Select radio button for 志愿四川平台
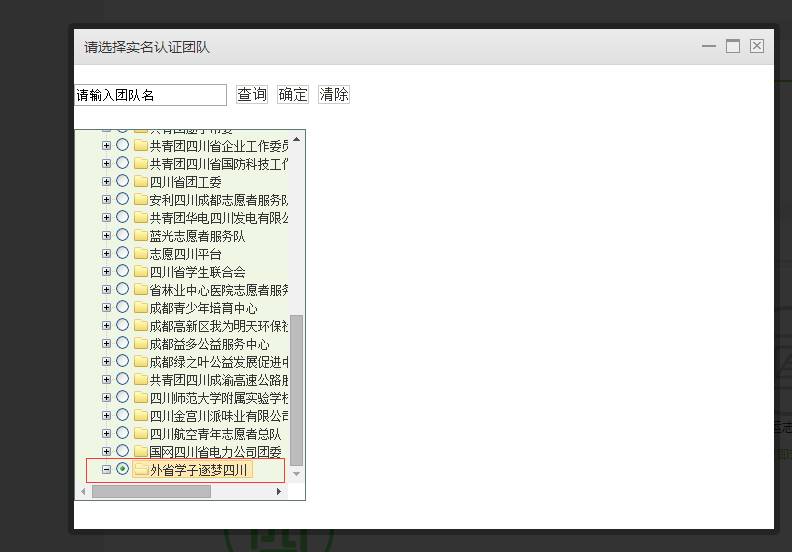792x552 pixels. [123, 254]
